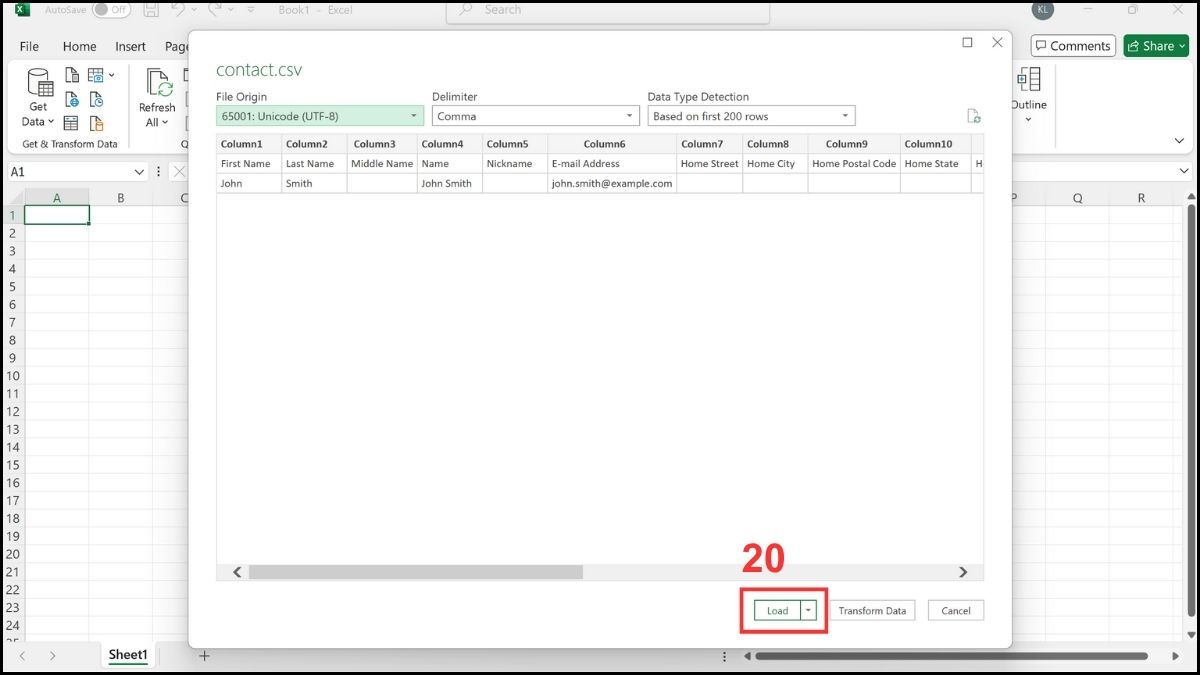Viewport: 1200px width, 675px height.
Task: Open the File Origin dropdown
Action: [413, 116]
